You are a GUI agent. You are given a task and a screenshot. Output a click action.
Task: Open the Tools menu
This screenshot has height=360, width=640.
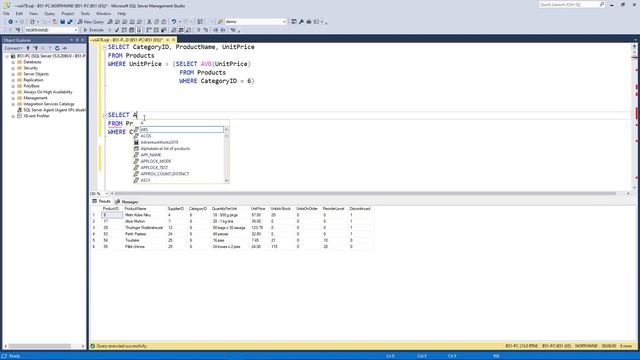[85, 13]
